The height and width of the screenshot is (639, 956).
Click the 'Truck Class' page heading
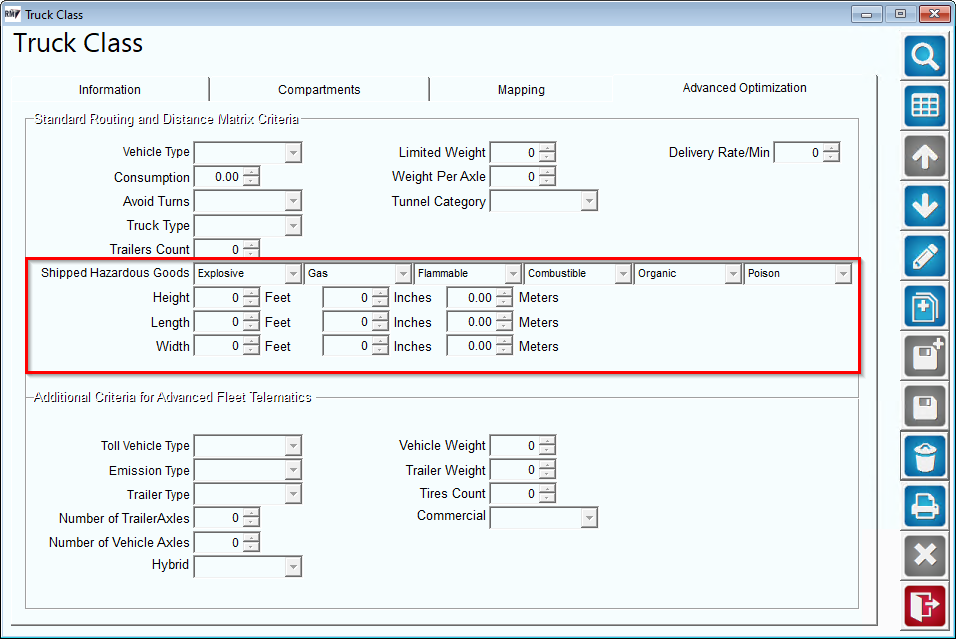pos(78,43)
